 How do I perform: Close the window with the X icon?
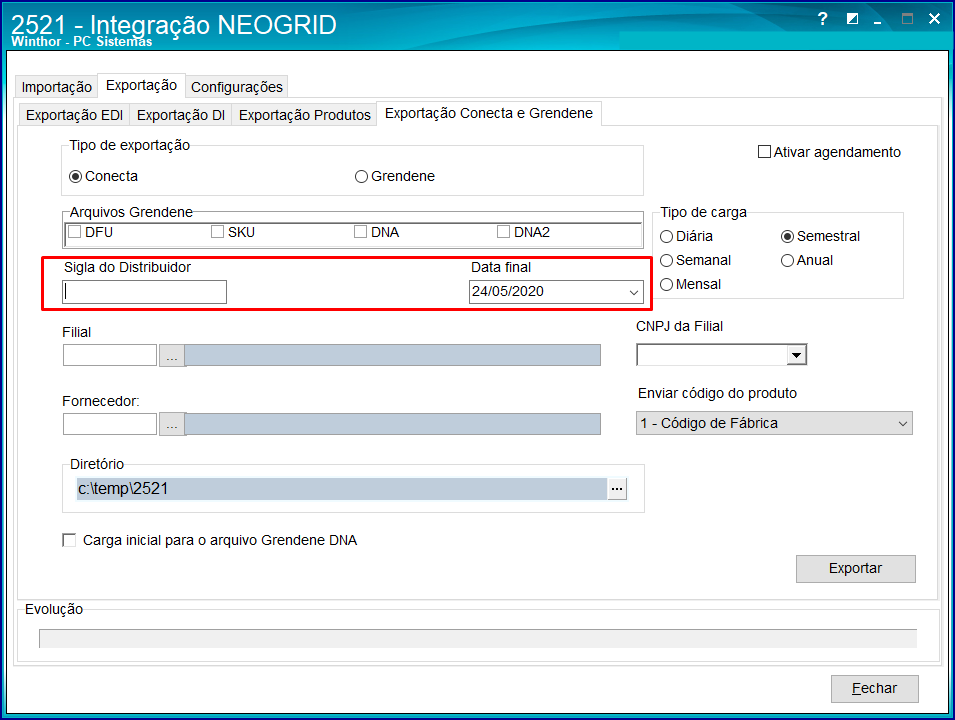(934, 19)
